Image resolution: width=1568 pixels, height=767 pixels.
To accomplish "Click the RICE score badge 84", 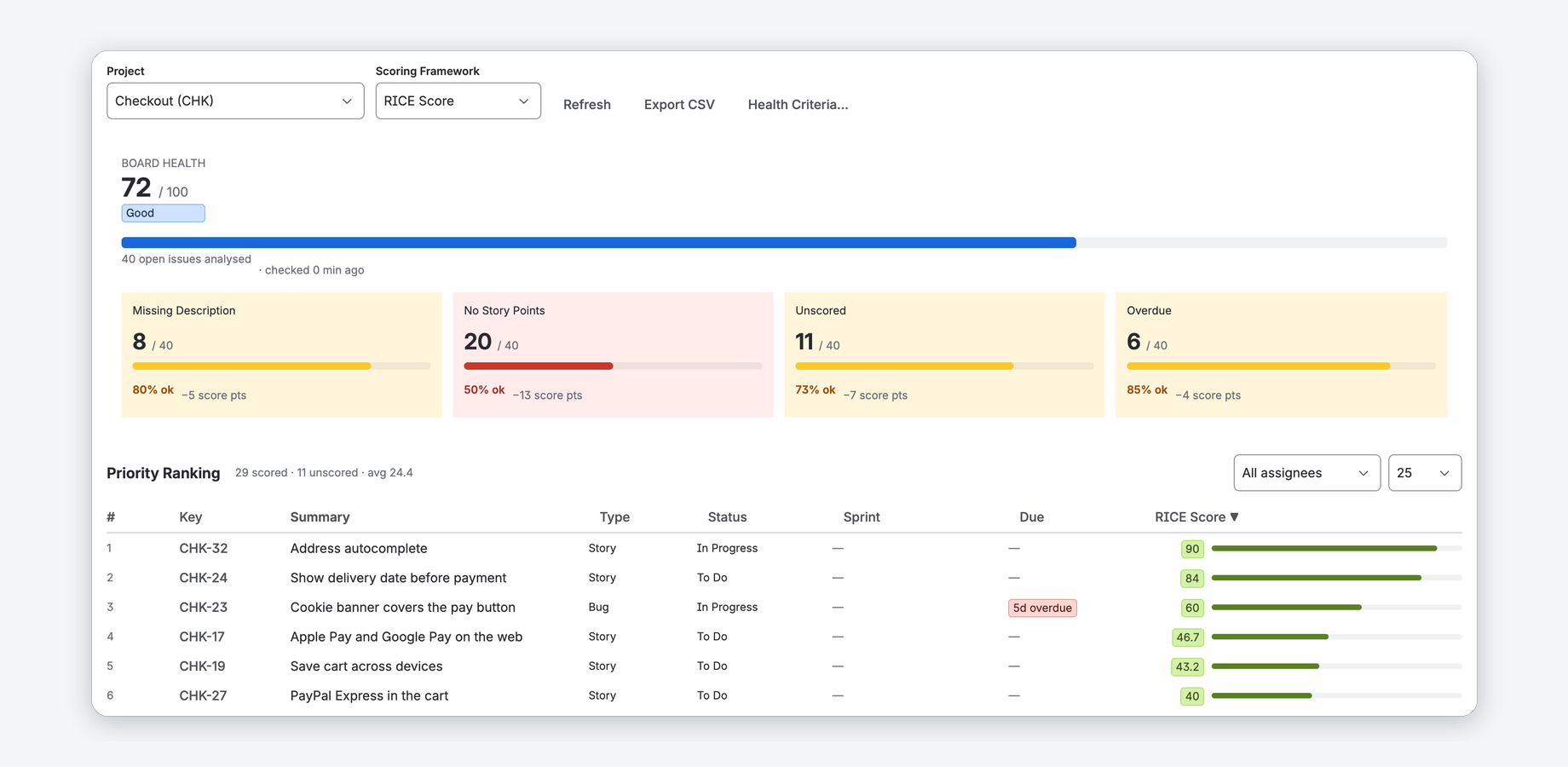I will pyautogui.click(x=1192, y=578).
